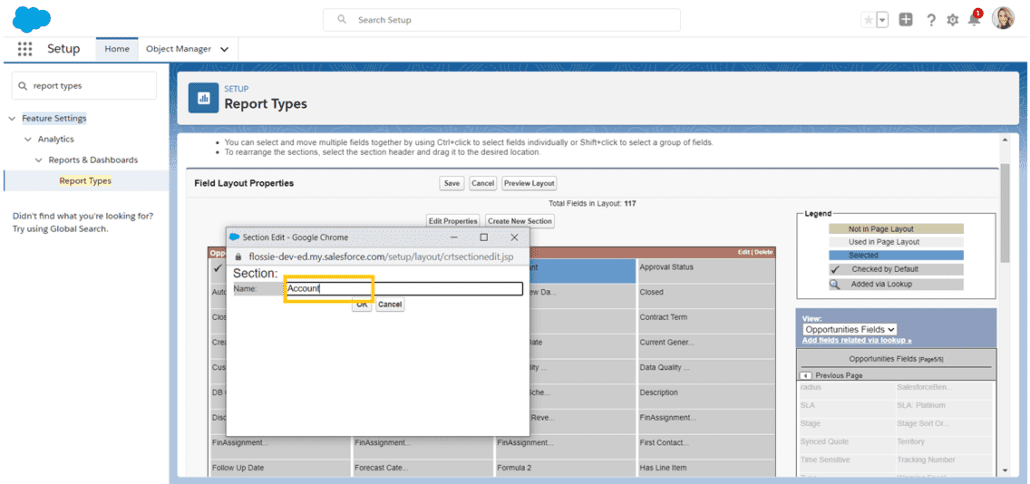1030x484 pixels.
Task: Open the help question mark icon
Action: point(931,20)
